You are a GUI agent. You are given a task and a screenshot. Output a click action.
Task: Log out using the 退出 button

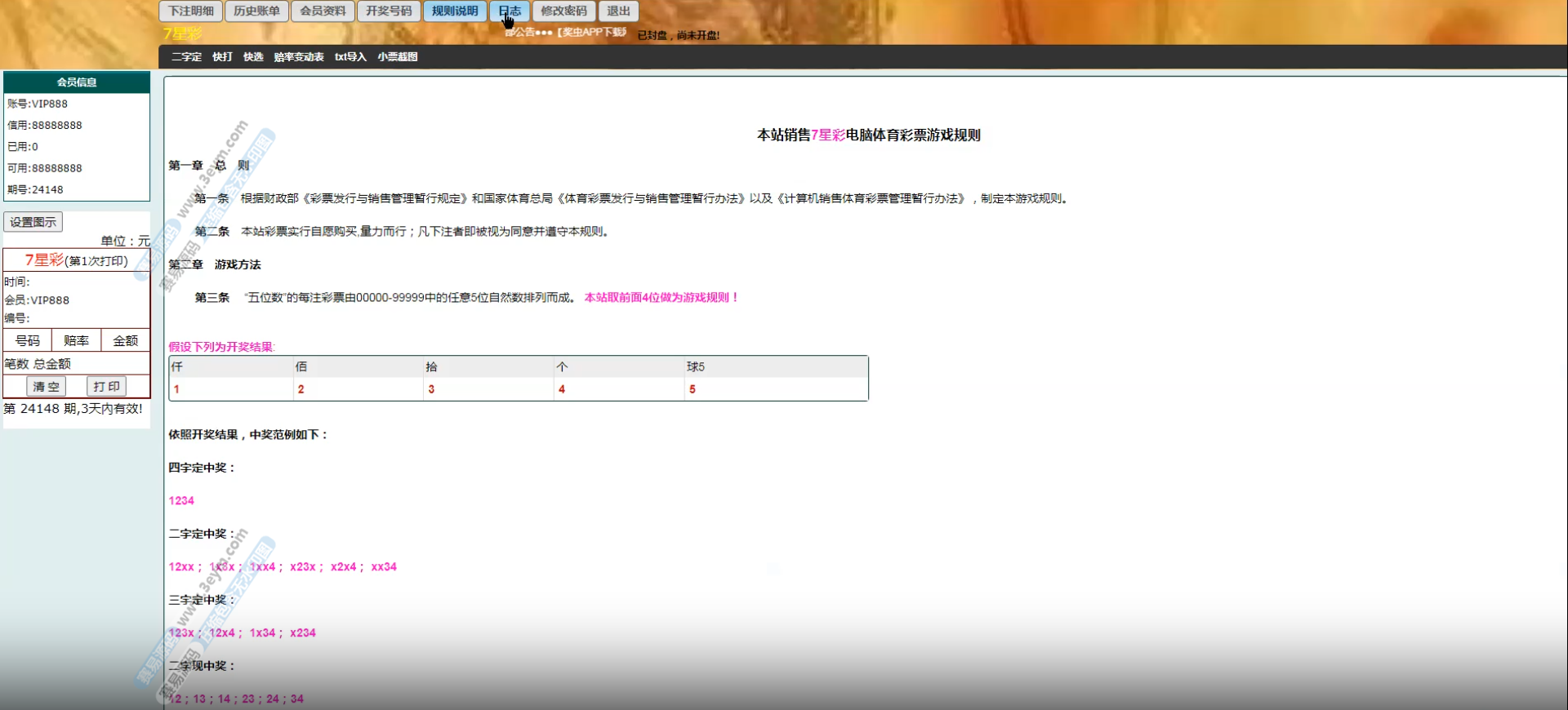[618, 11]
